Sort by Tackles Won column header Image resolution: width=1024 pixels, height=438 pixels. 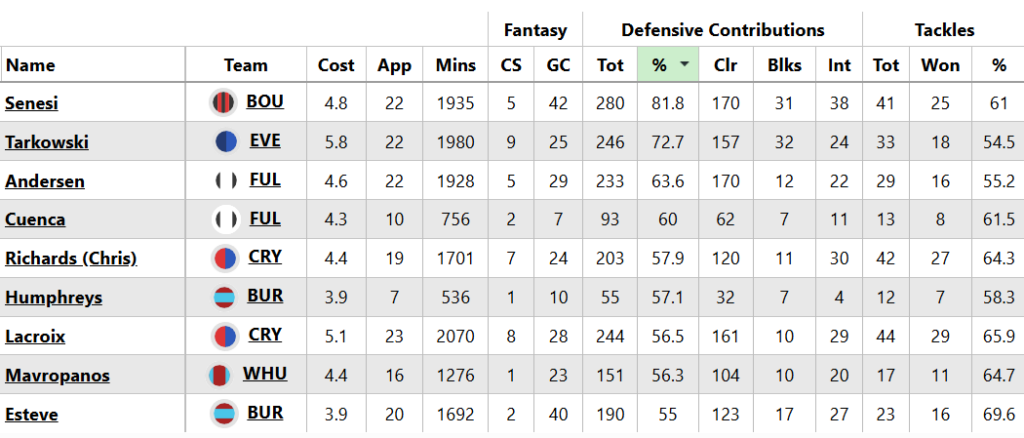click(940, 65)
